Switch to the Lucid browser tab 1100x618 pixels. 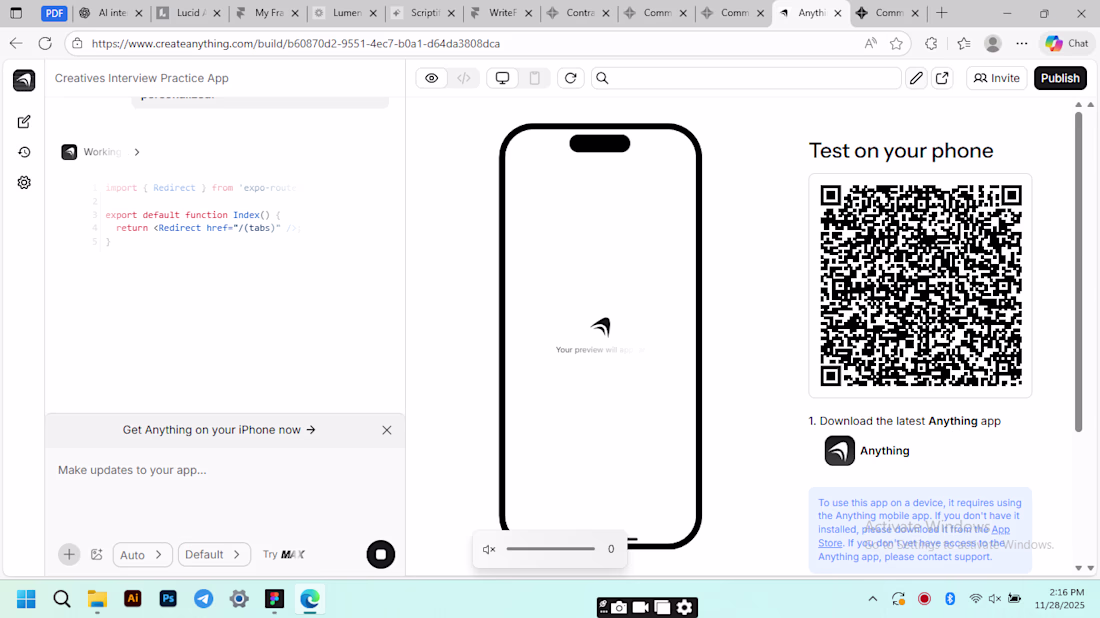click(x=188, y=13)
